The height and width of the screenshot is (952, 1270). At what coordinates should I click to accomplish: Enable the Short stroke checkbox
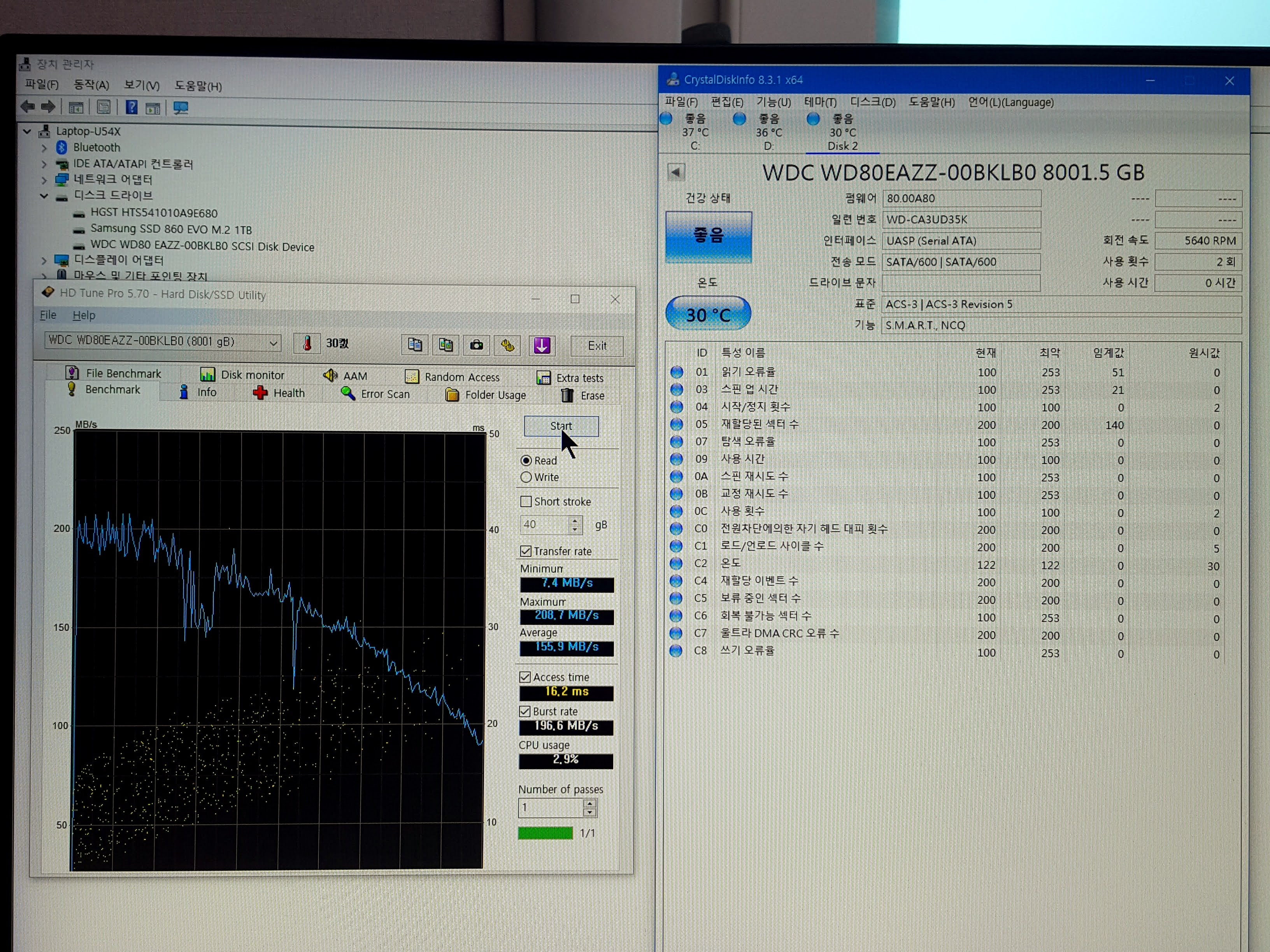[525, 501]
